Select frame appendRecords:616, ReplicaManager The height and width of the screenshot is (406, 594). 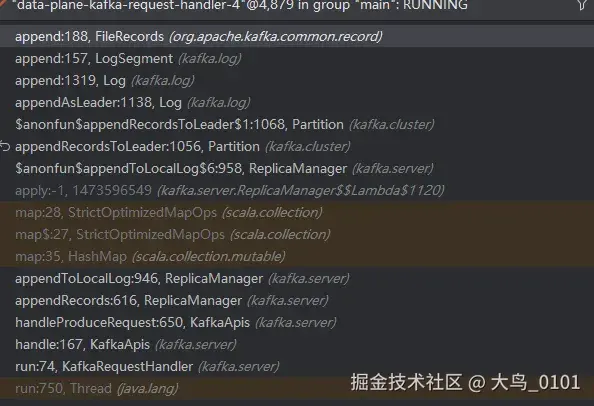point(297,300)
